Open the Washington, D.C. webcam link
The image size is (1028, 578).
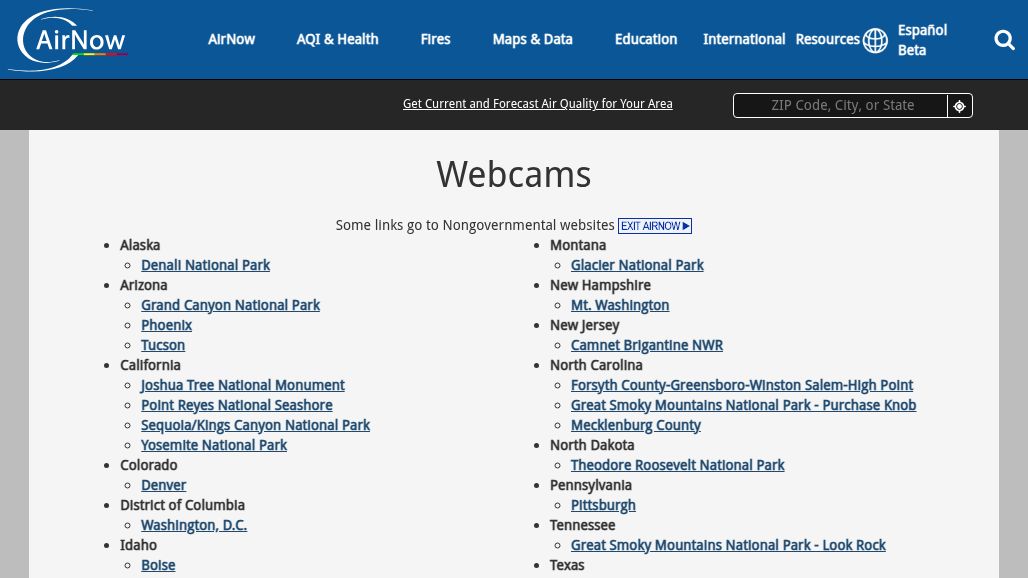(x=193, y=525)
